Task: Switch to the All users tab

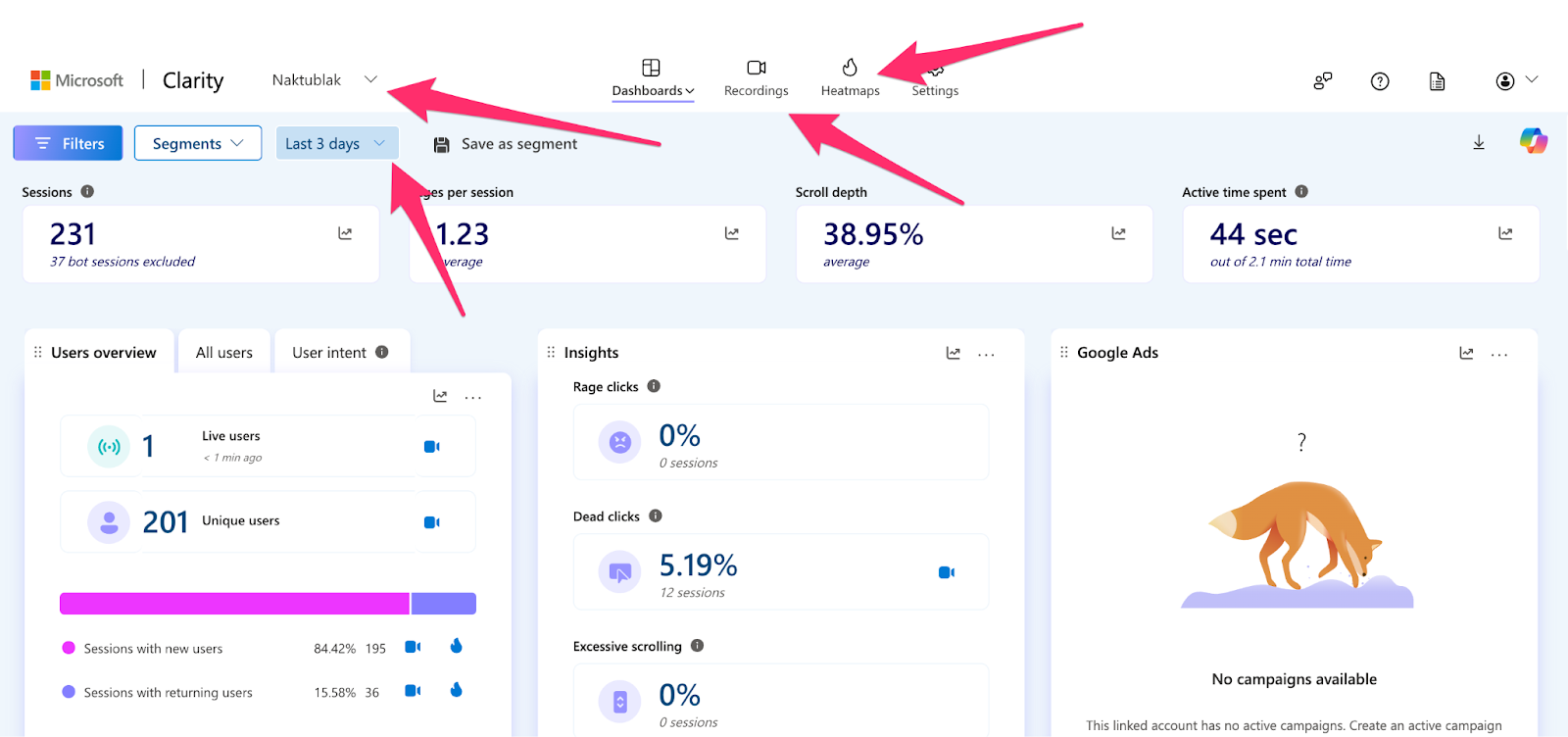Action: click(223, 353)
